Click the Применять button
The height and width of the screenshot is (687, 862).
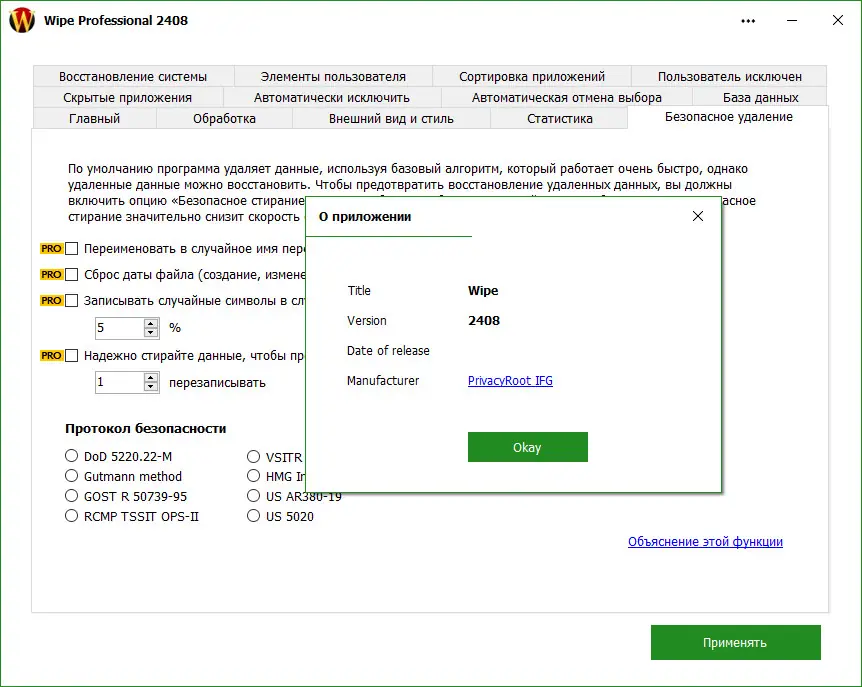(736, 642)
